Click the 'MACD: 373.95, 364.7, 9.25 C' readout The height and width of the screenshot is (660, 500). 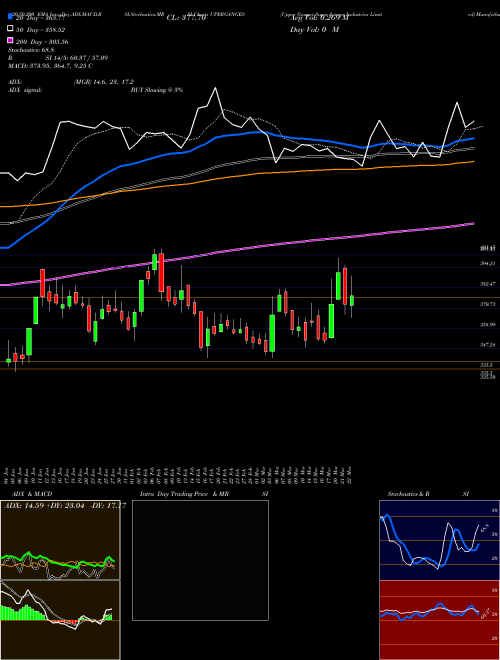[50, 66]
